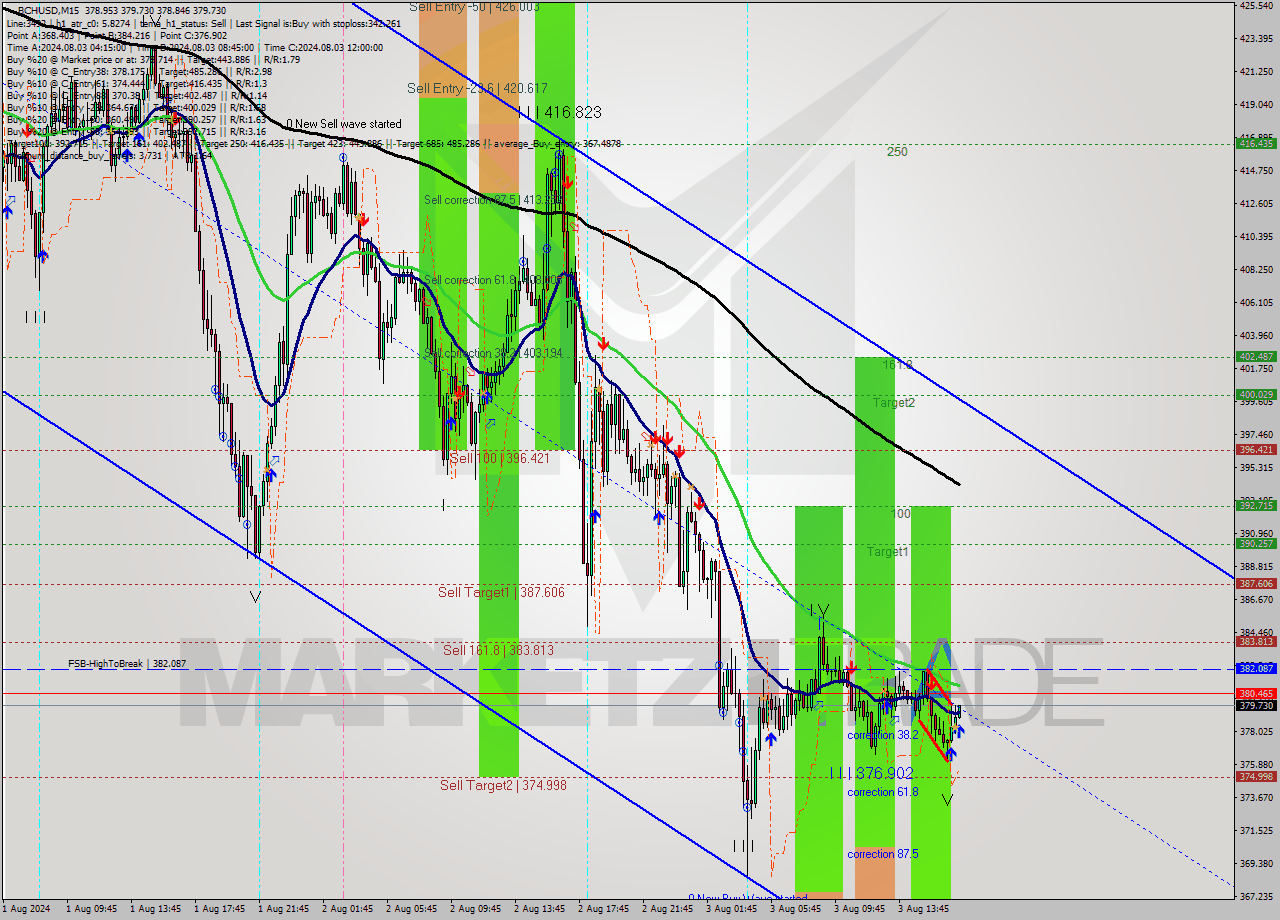Click the 367.235 price scale value
Screen dimensions: 1280x920
tap(1256, 896)
